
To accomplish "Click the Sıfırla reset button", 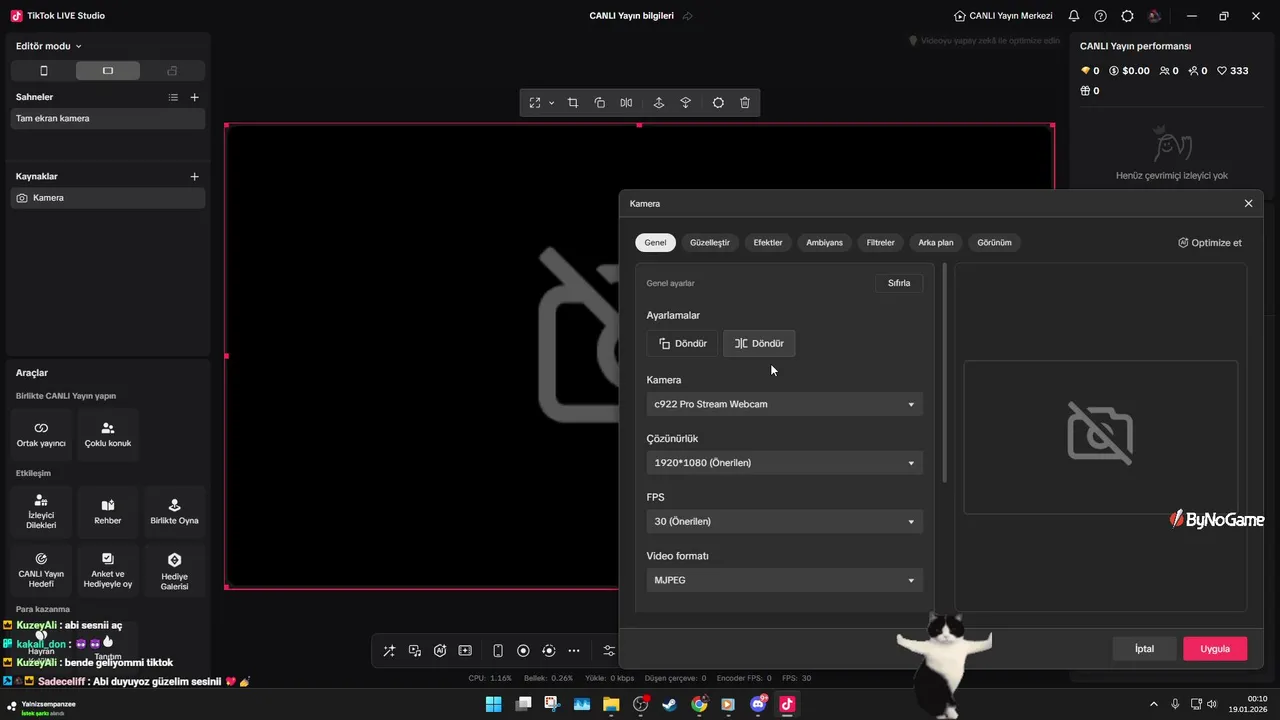I will (x=899, y=283).
